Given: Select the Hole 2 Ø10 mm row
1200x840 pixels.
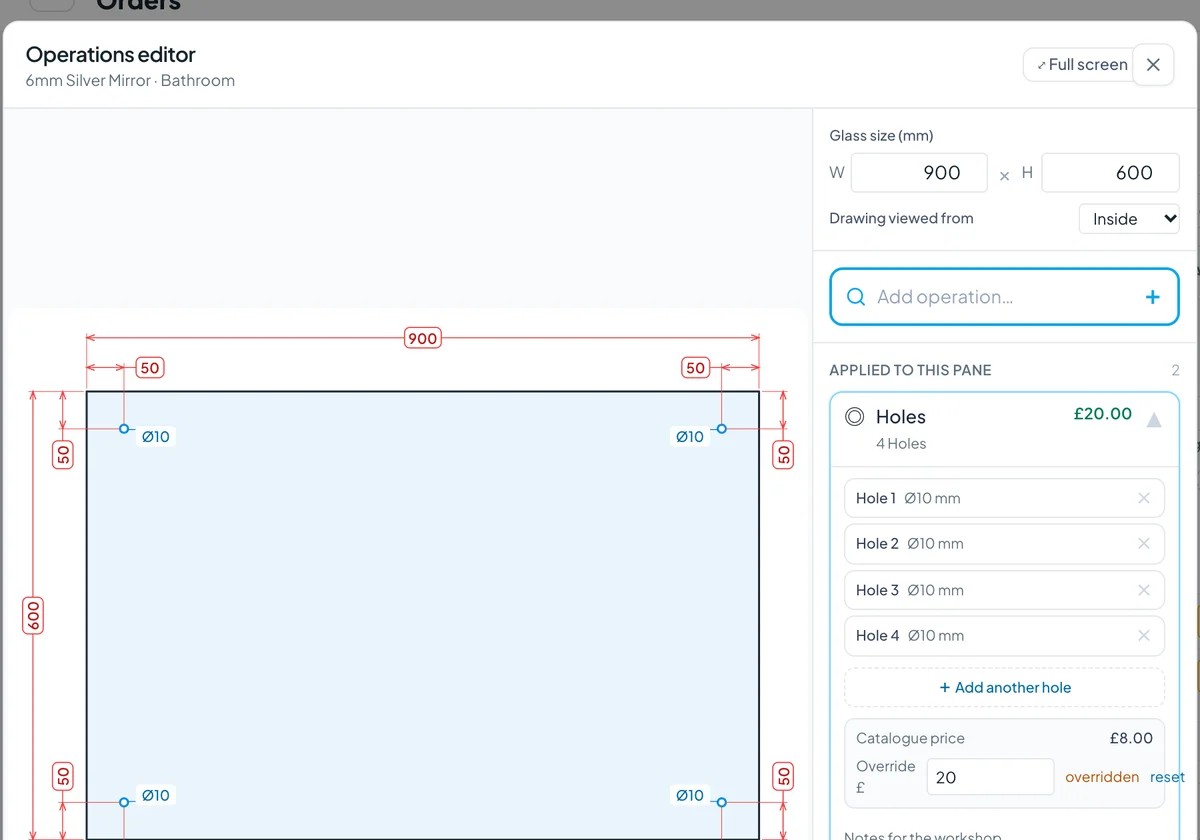Looking at the screenshot, I should (x=1004, y=544).
